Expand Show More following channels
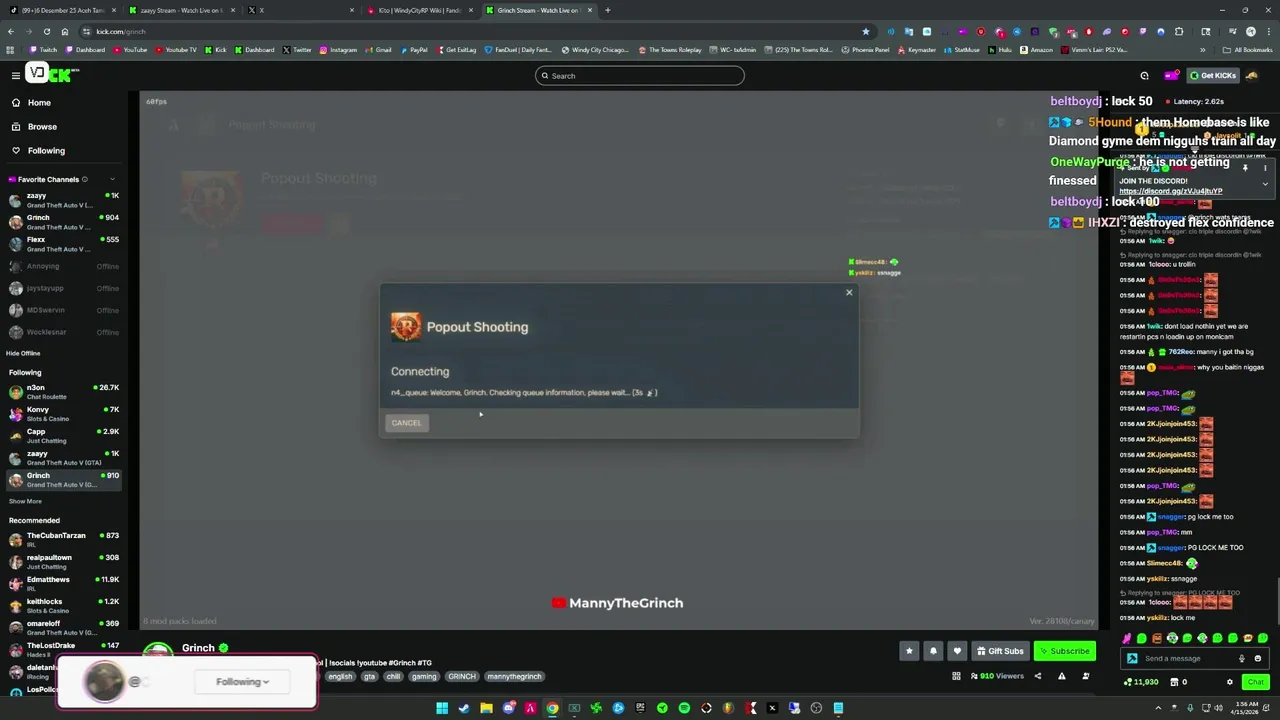1280x720 pixels. [x=25, y=501]
